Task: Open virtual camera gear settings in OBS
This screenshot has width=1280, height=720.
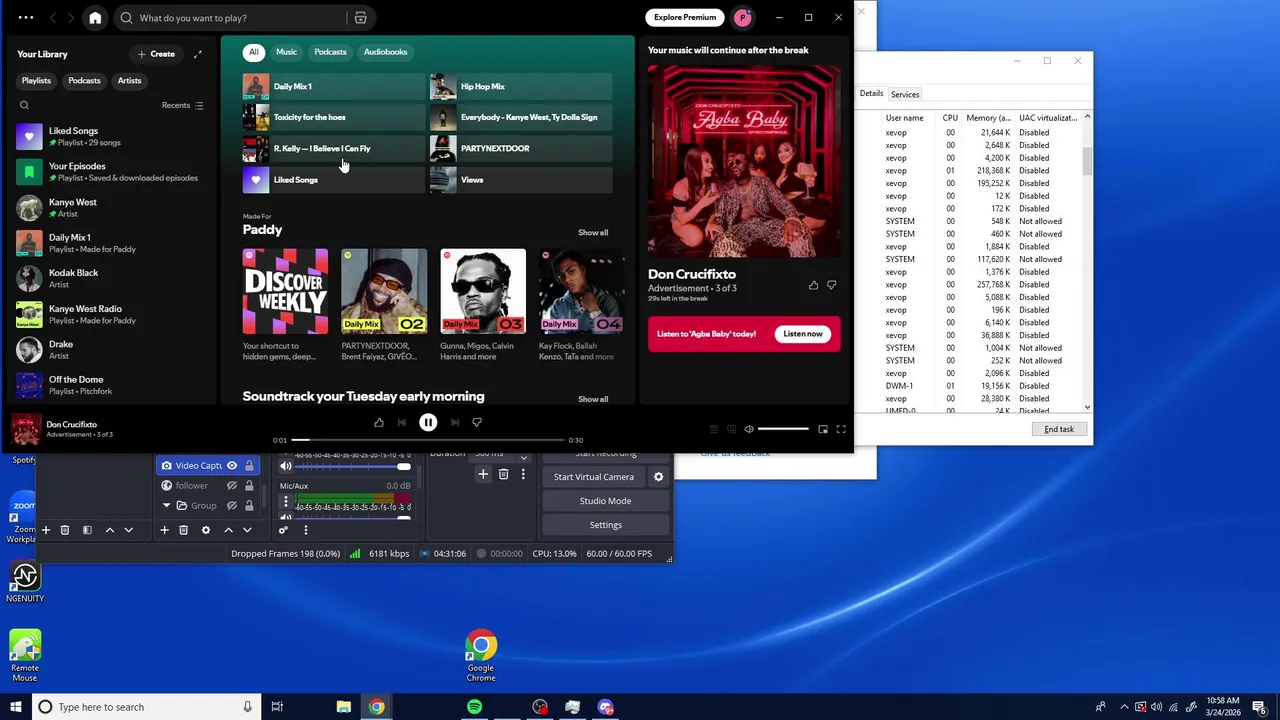Action: [x=658, y=477]
